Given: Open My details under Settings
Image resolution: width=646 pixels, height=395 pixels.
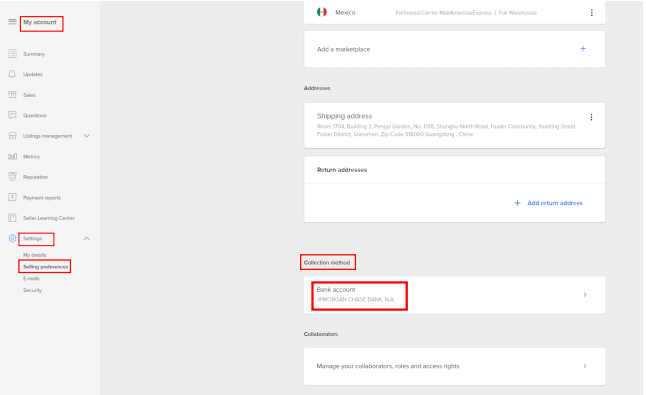Looking at the screenshot, I should [x=35, y=255].
